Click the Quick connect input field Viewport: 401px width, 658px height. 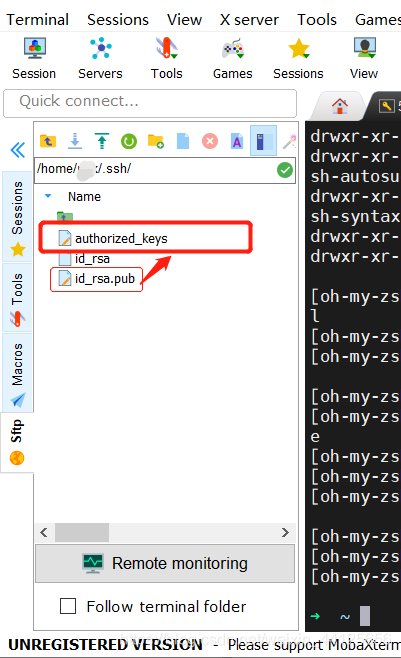tap(150, 103)
